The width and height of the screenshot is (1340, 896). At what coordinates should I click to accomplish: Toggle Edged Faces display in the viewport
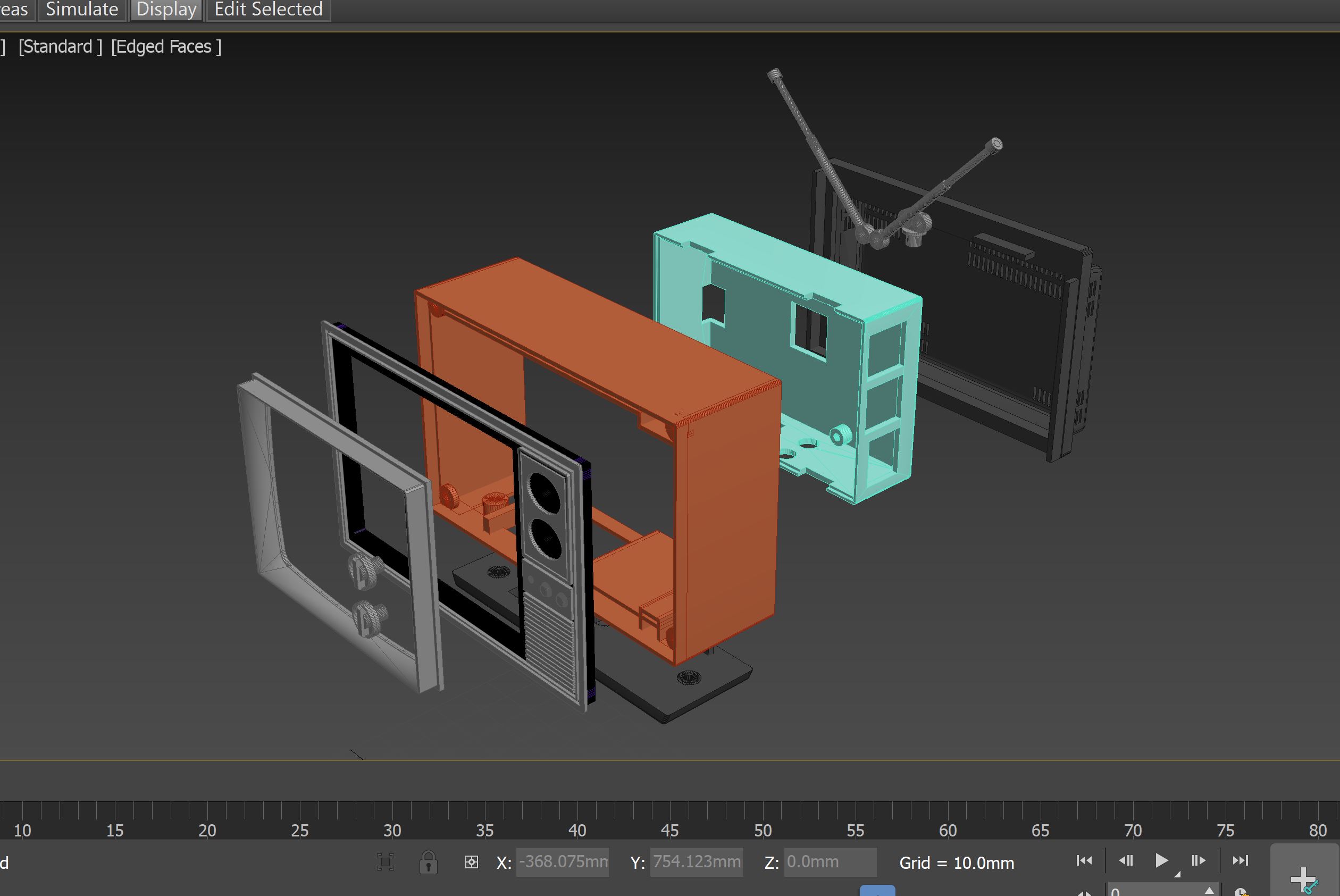tap(166, 46)
